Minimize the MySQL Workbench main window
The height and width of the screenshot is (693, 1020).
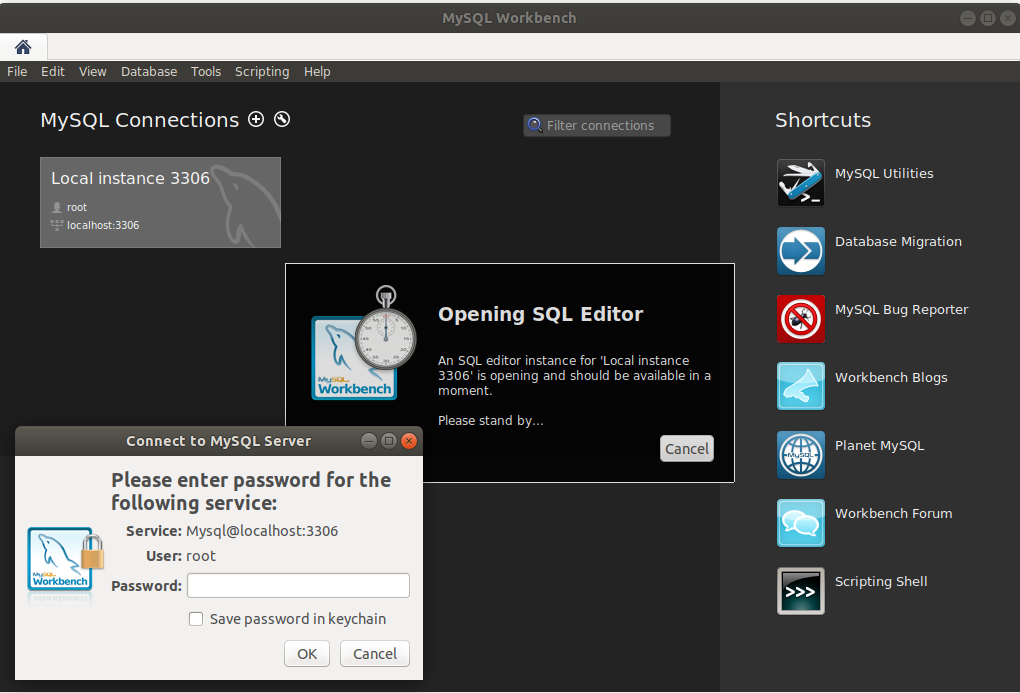click(x=968, y=18)
